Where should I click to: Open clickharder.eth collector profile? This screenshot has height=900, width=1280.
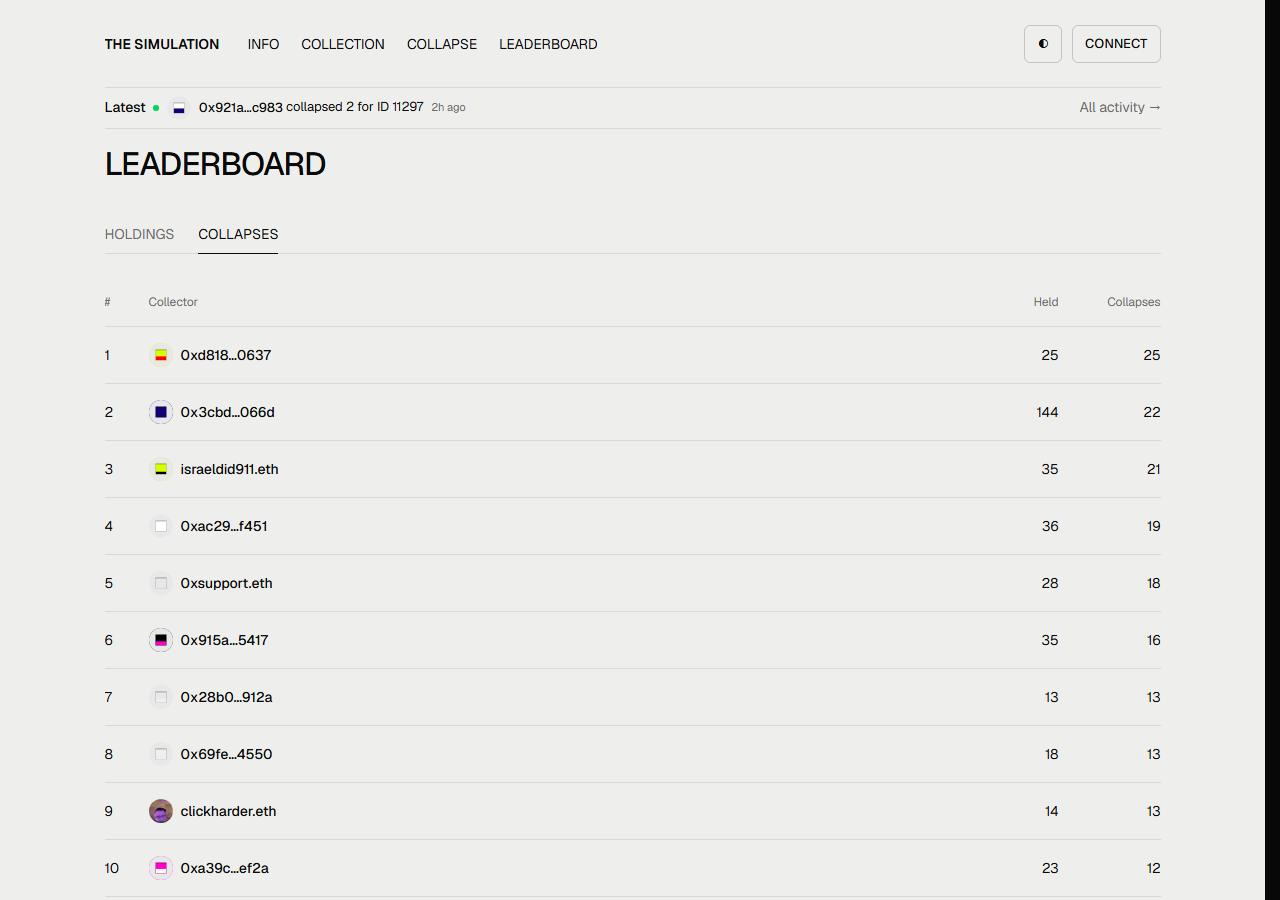pos(229,811)
